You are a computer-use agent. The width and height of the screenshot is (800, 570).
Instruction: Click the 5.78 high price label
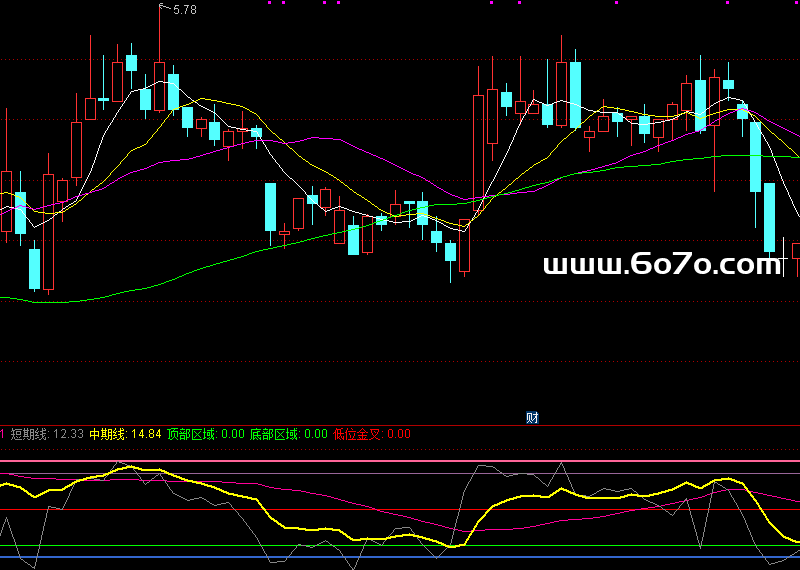(185, 10)
